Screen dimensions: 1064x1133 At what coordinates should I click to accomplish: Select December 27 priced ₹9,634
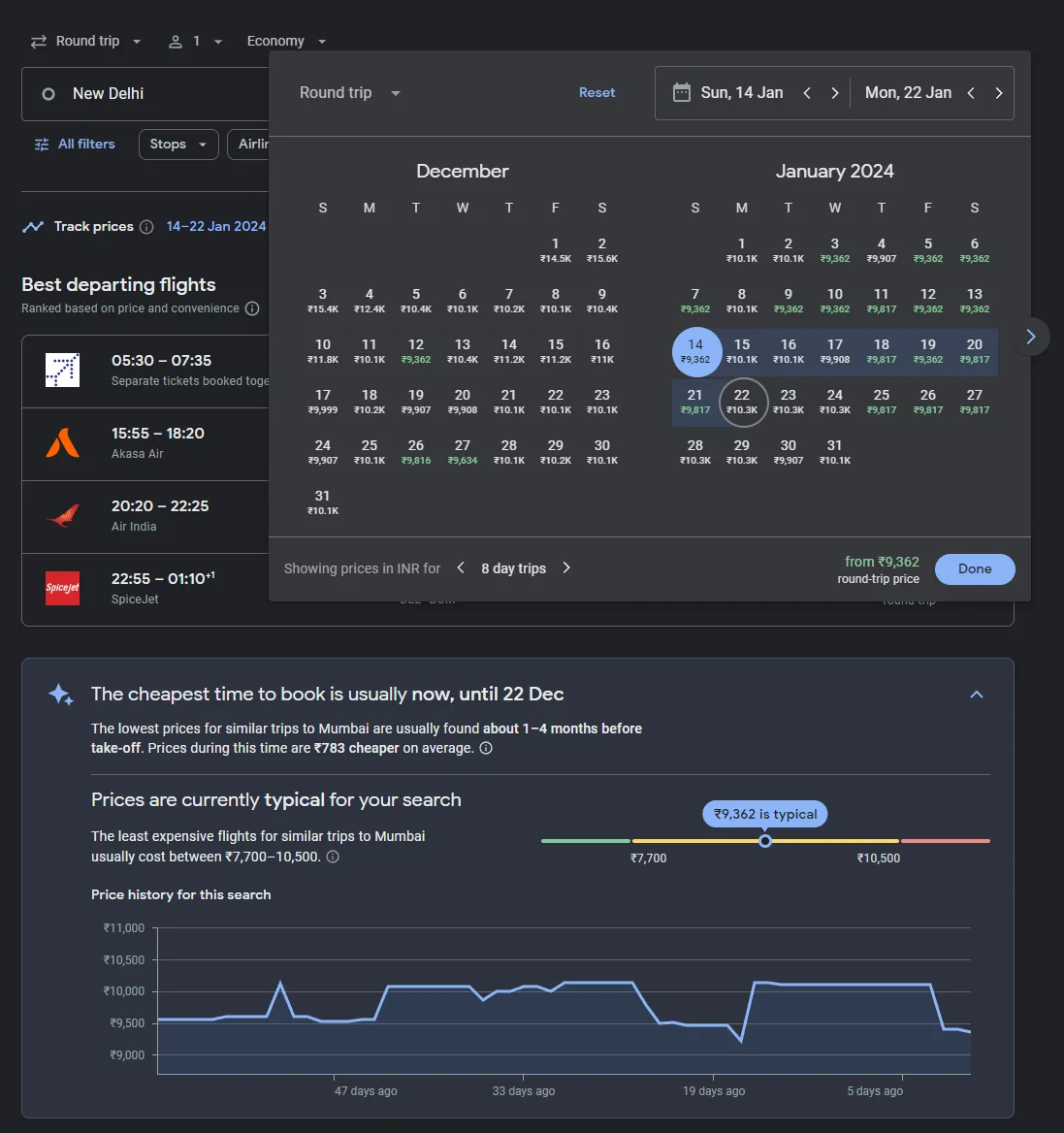463,452
